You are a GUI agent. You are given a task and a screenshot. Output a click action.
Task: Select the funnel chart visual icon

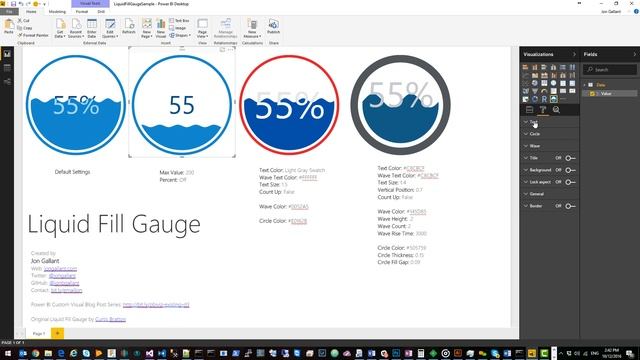pyautogui.click(x=535, y=91)
